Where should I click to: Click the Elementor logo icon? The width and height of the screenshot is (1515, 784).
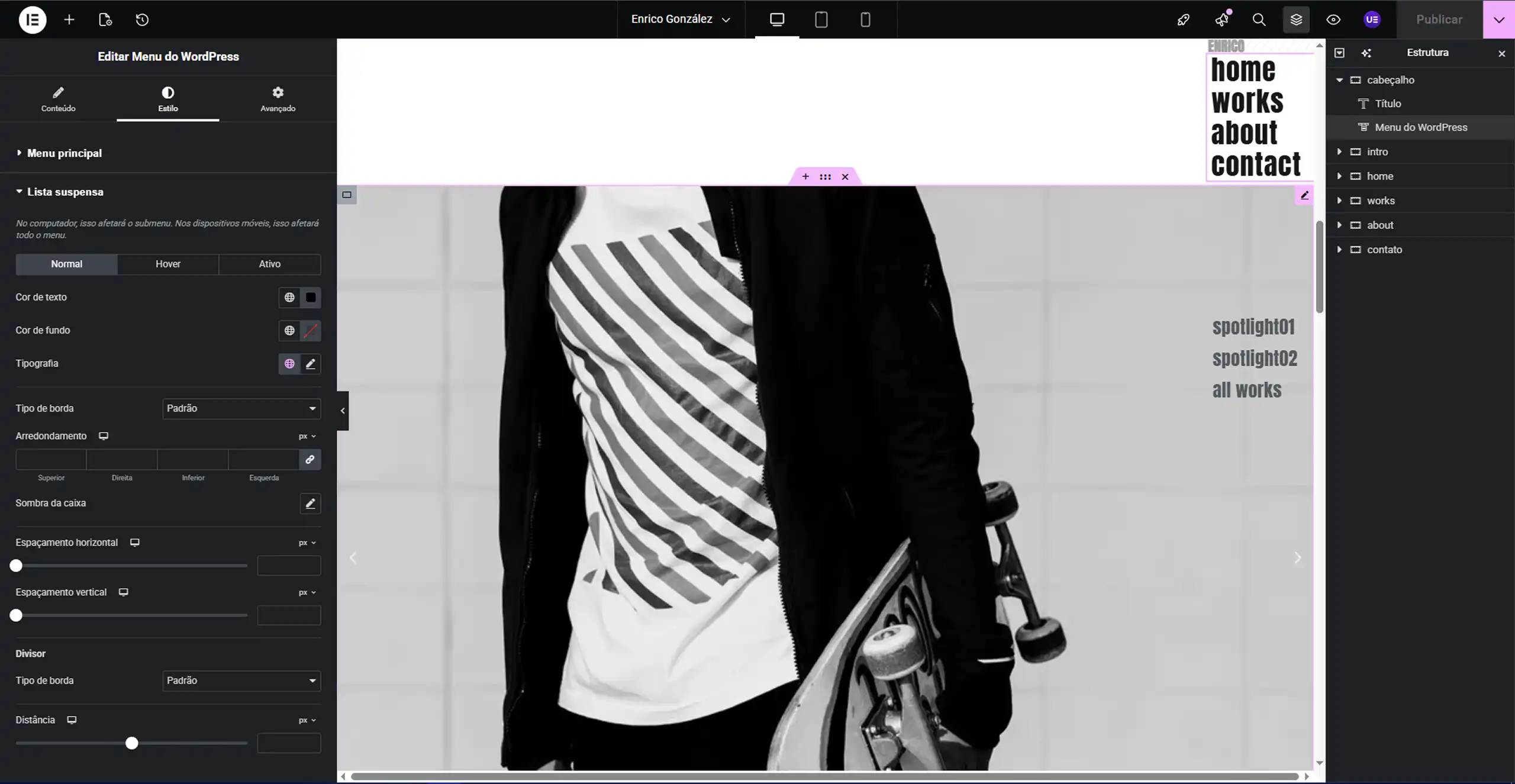33,20
